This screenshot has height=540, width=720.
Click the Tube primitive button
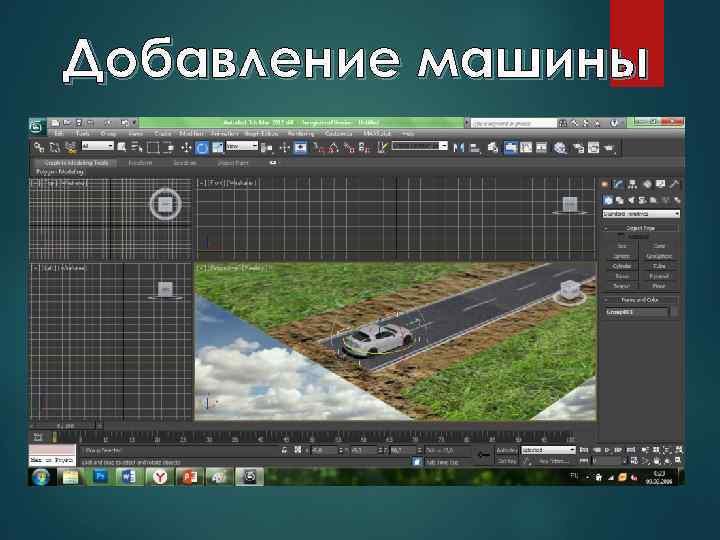coord(659,266)
